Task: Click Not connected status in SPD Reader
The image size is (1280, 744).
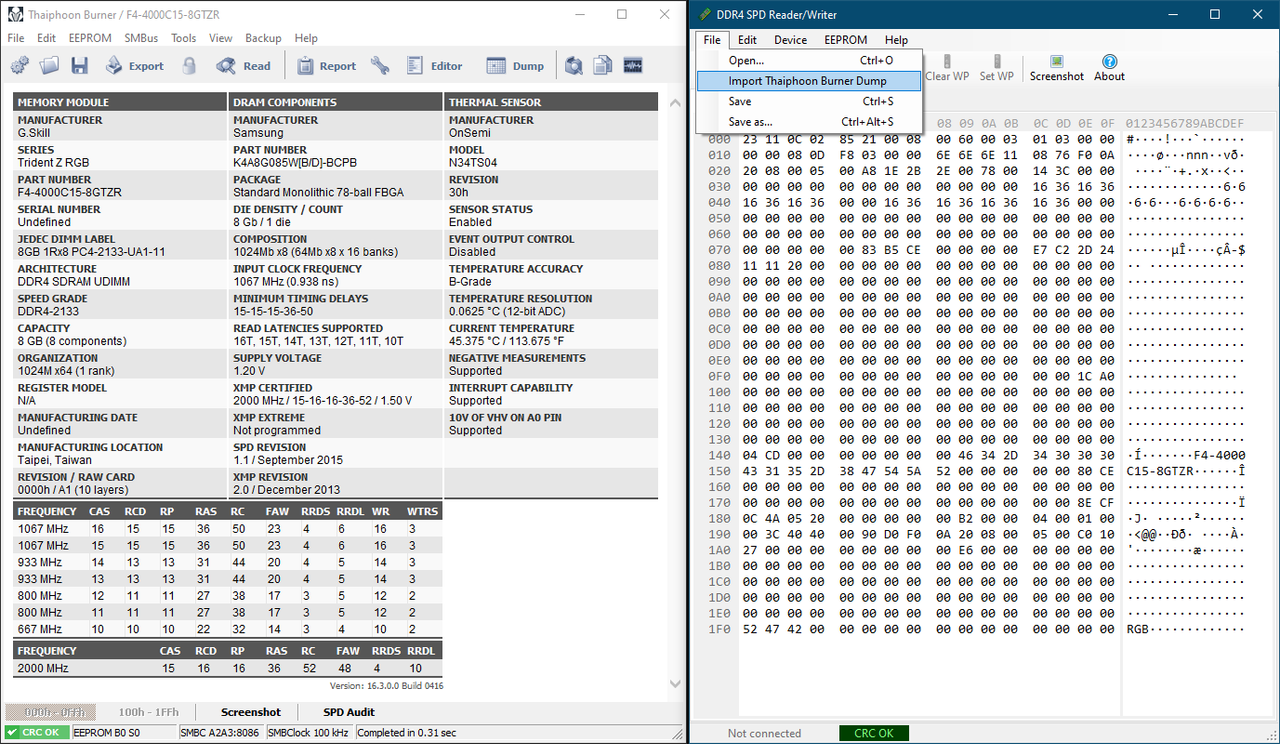Action: [x=764, y=733]
